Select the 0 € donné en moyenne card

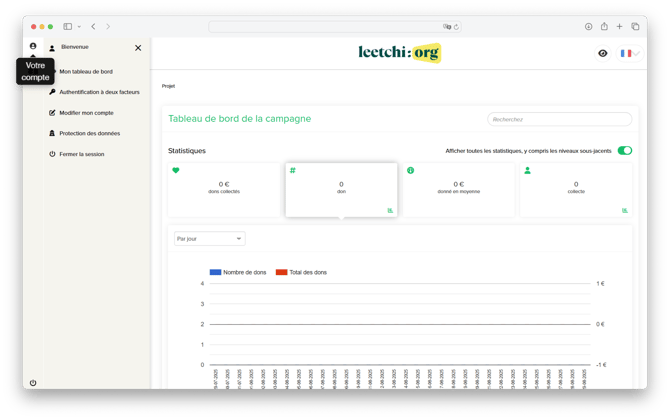[458, 190]
